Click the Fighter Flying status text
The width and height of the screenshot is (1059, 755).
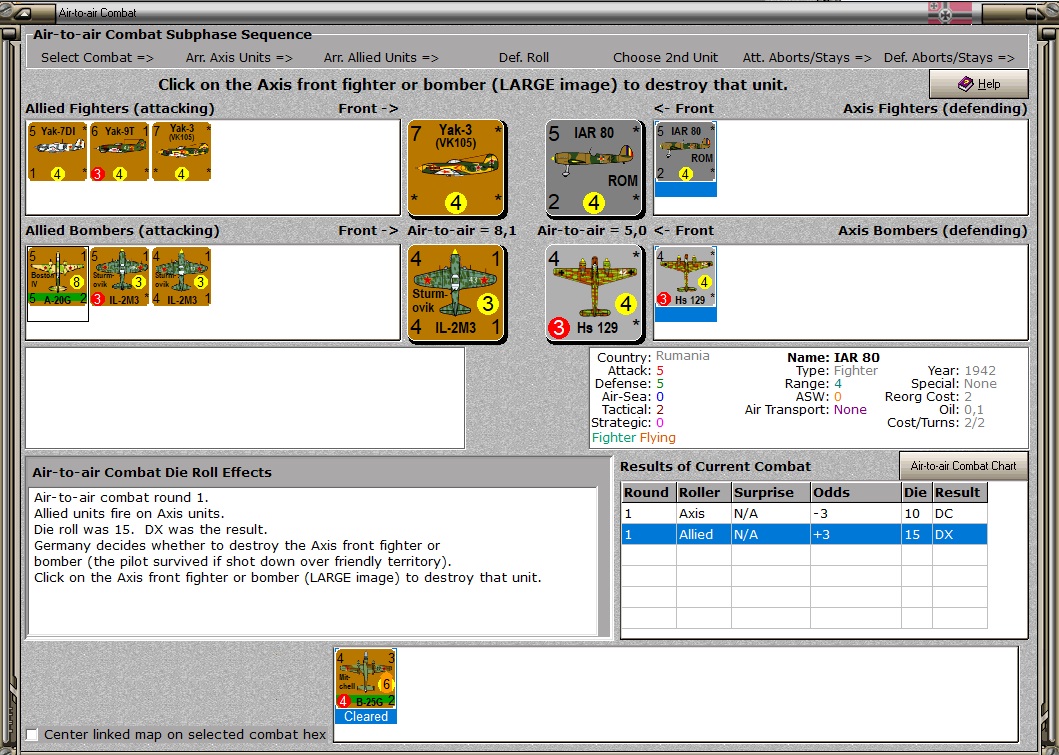pos(634,438)
